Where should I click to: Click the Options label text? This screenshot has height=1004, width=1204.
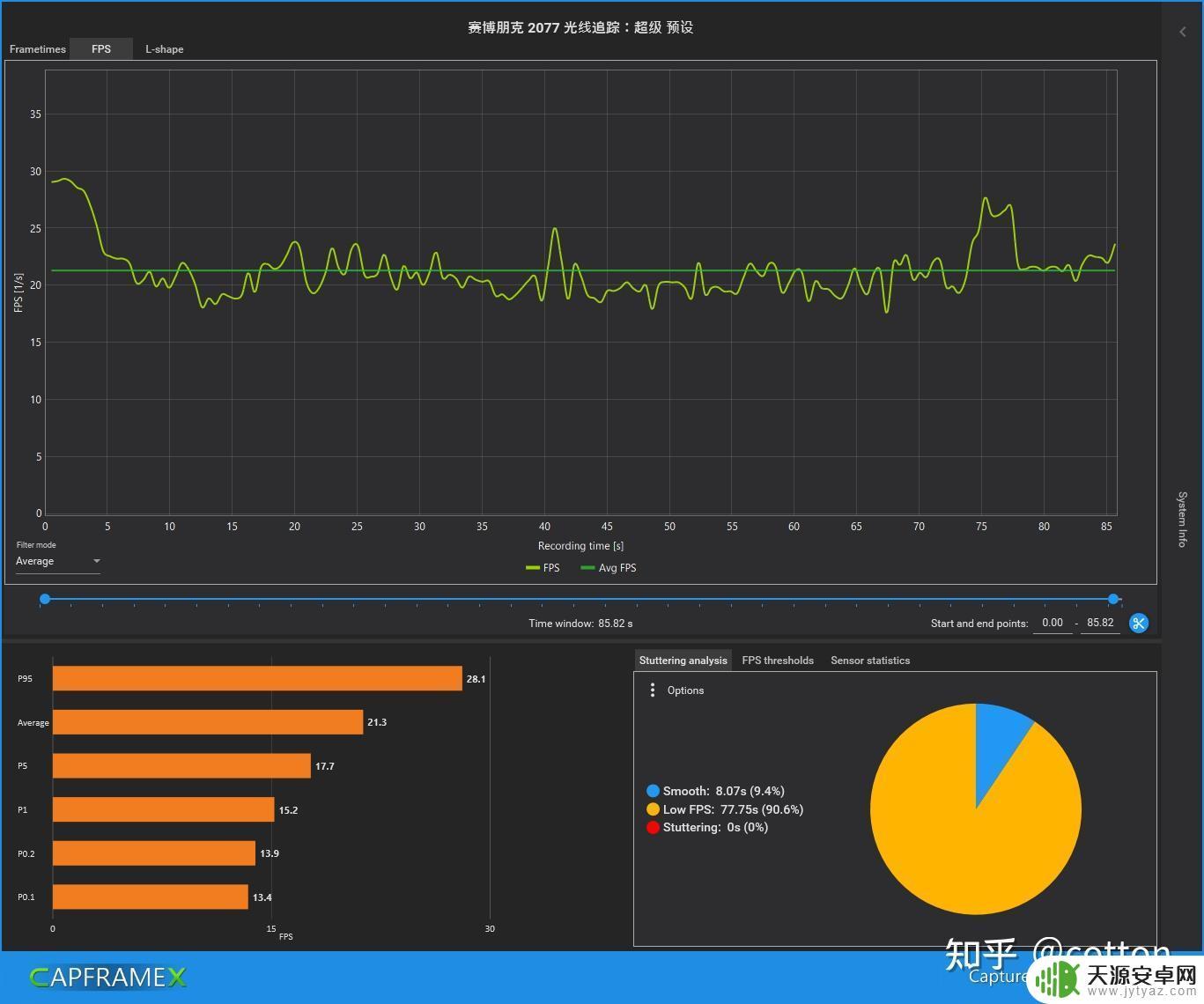click(x=685, y=690)
